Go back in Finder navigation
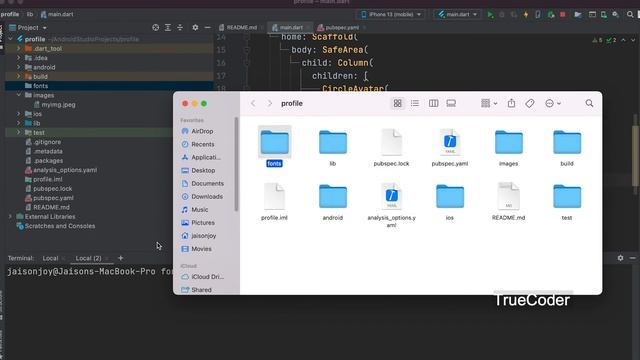Screen dimensions: 640x360 coord(253,103)
